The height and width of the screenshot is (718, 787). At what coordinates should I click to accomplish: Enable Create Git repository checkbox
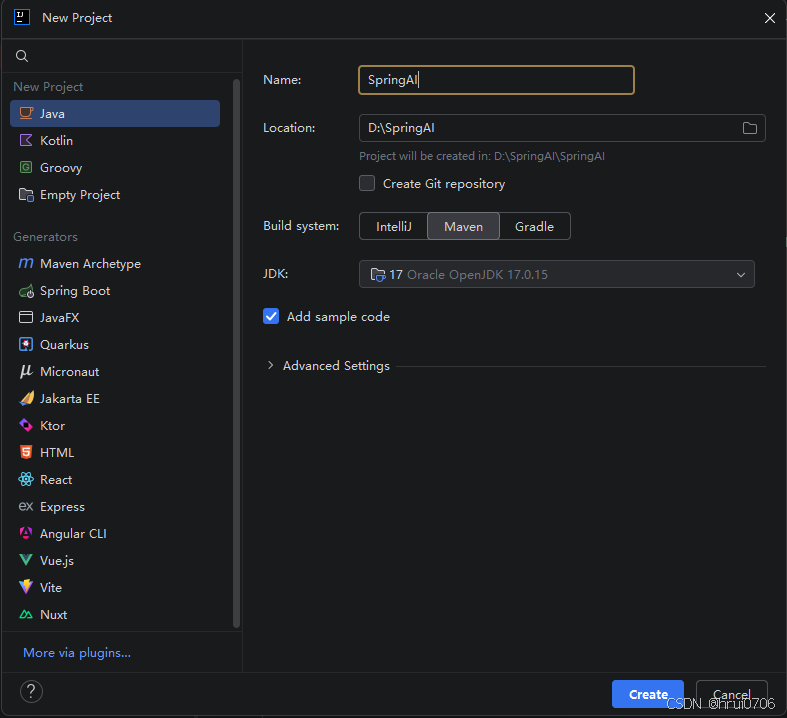tap(367, 183)
